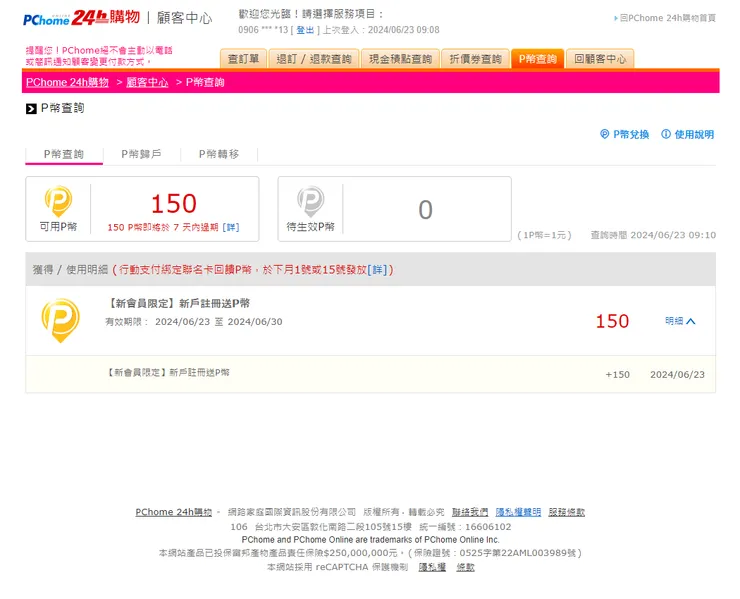Click 顧客中心 in the breadcrumb
The height and width of the screenshot is (599, 740).
pos(147,82)
